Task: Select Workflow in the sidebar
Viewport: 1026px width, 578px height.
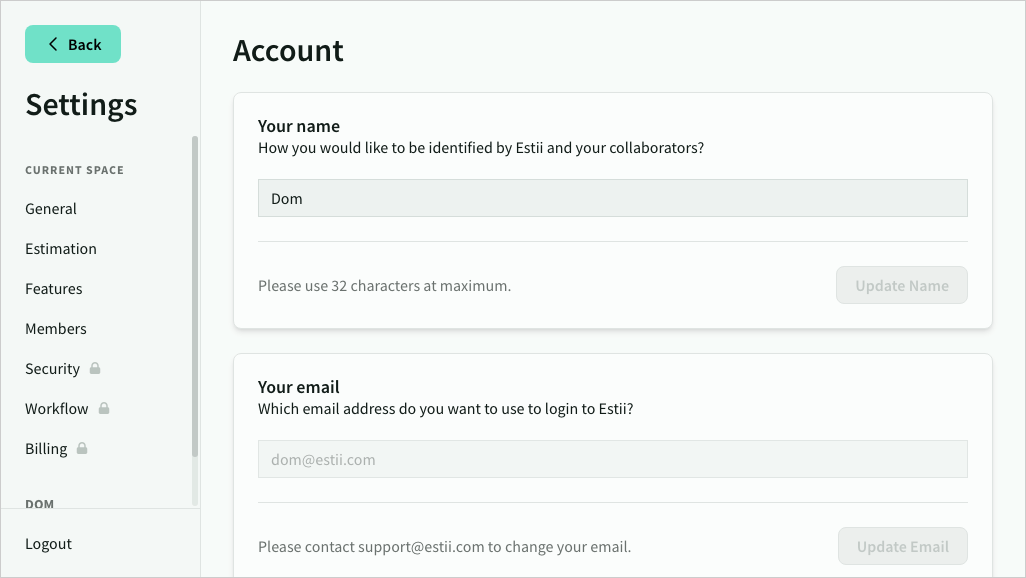Action: [57, 409]
